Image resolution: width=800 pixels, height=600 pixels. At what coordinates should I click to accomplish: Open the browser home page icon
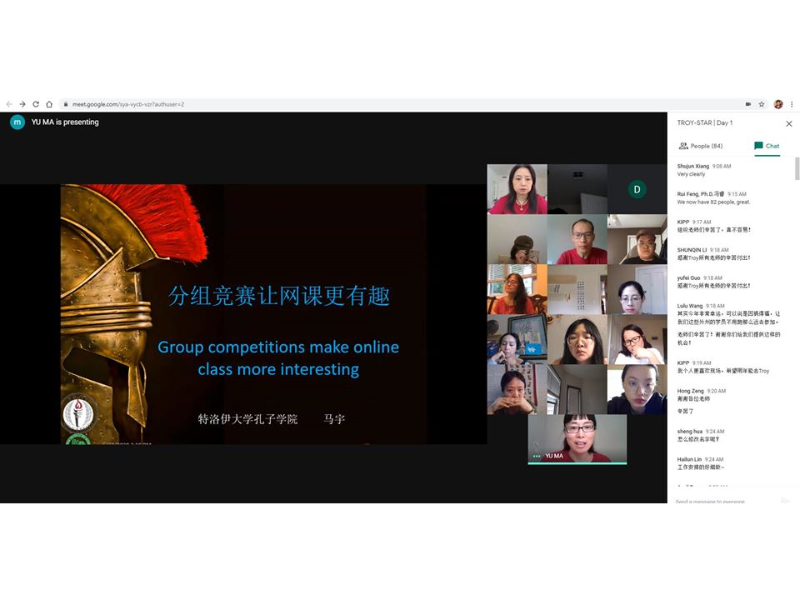(49, 104)
